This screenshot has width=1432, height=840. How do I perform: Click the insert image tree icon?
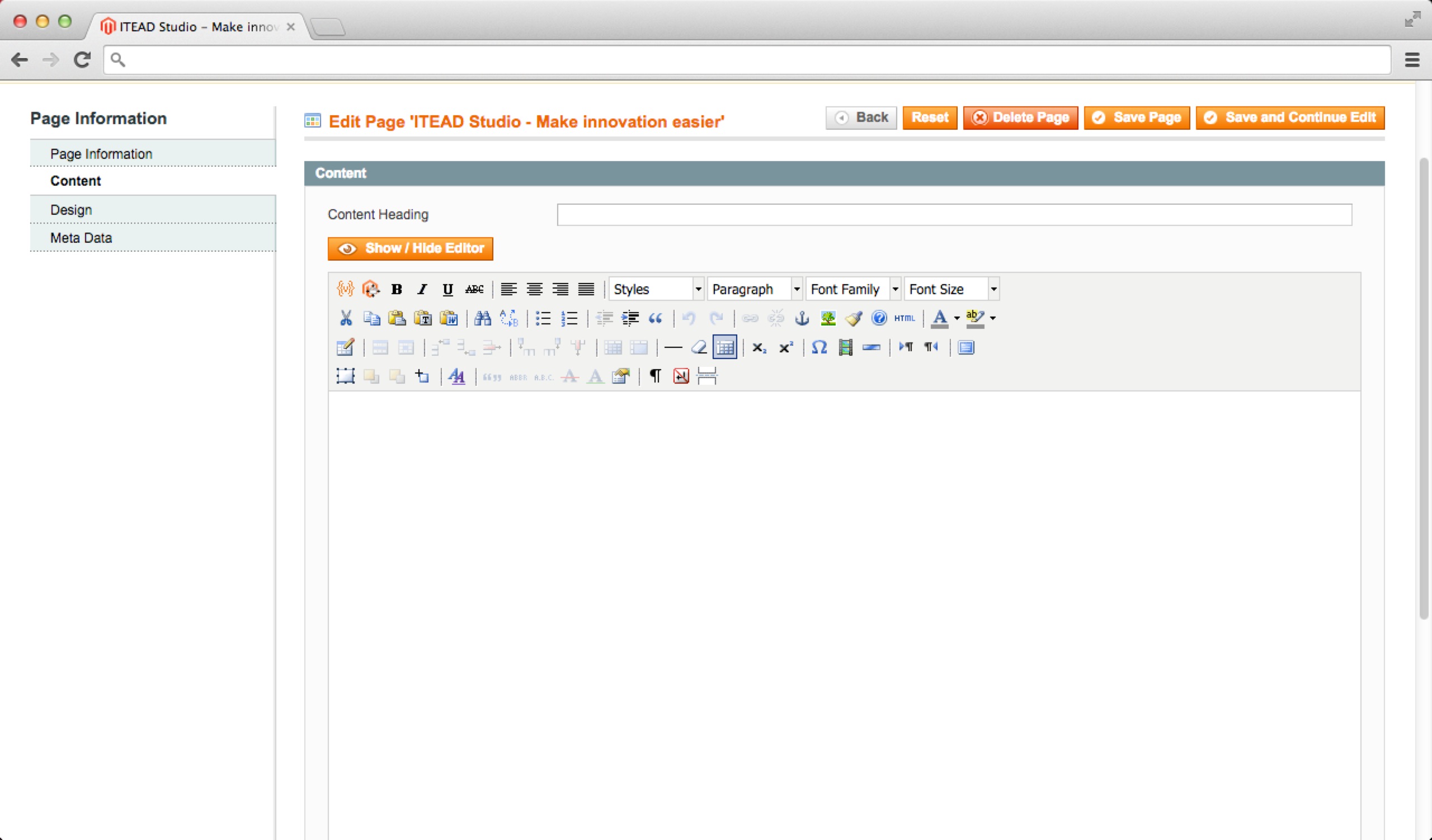pos(828,318)
